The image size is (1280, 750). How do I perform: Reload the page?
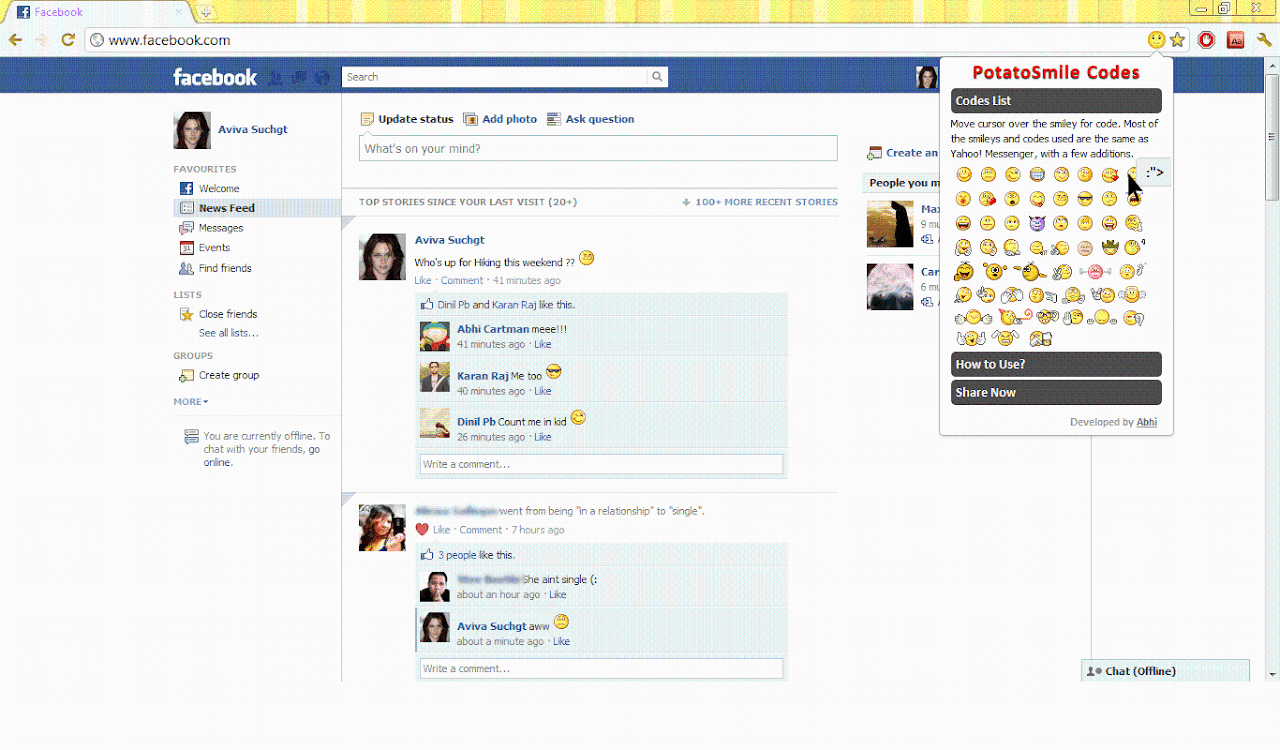click(68, 40)
